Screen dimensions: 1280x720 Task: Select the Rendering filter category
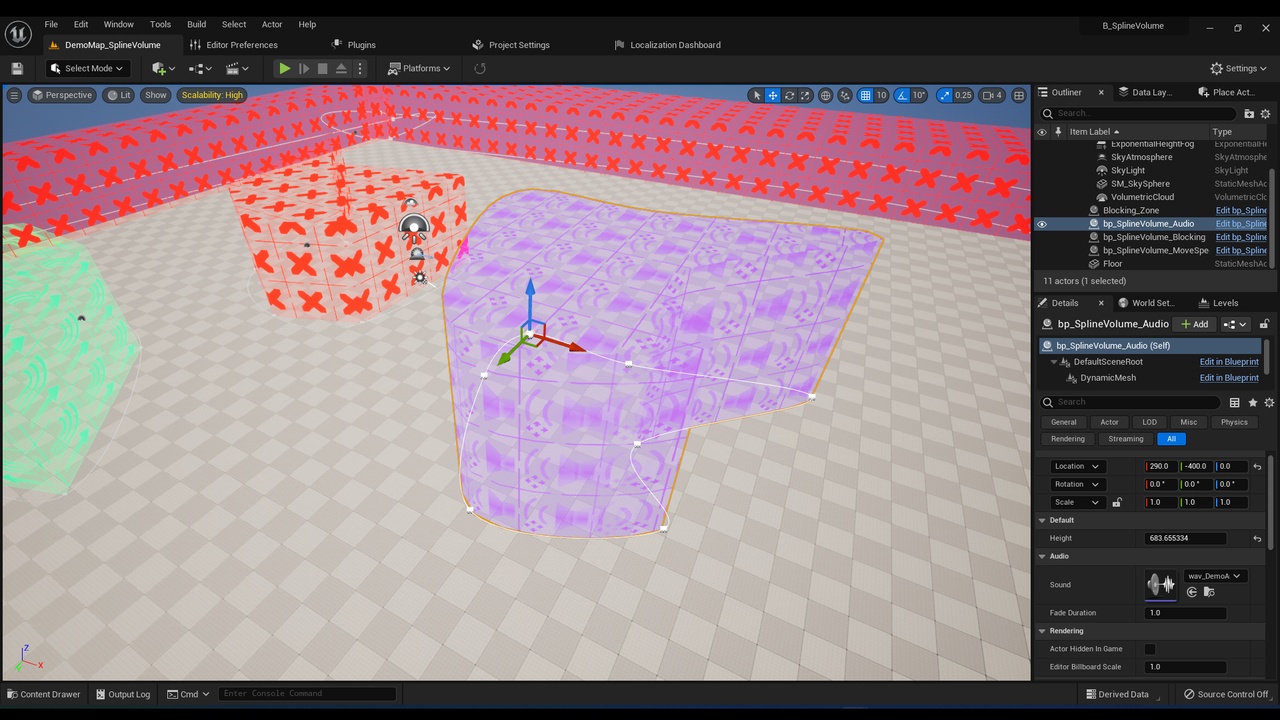coord(1067,439)
